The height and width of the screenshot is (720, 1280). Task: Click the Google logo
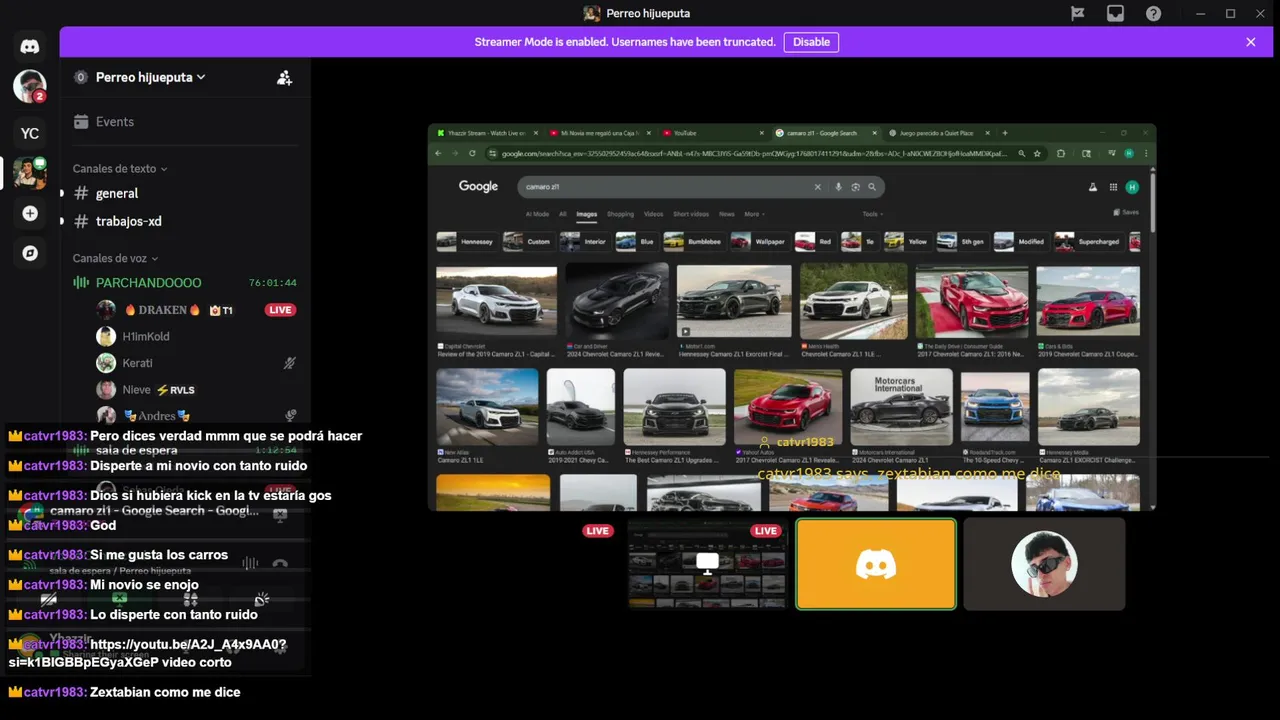(478, 187)
